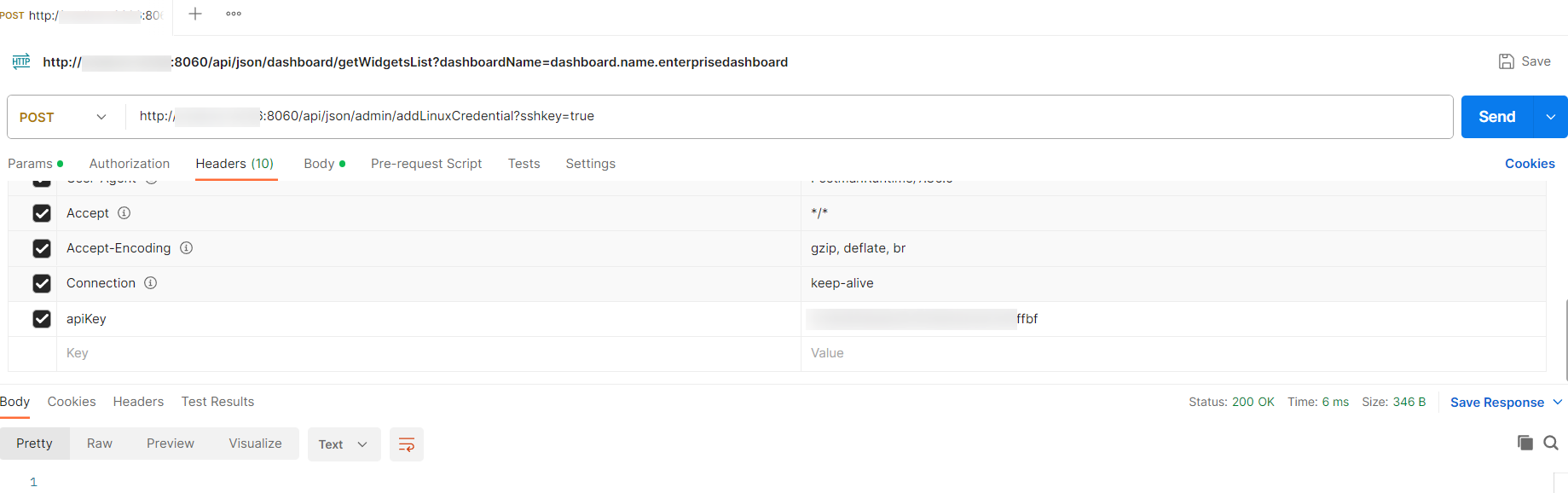
Task: Copy response using the copy icon
Action: click(1525, 443)
